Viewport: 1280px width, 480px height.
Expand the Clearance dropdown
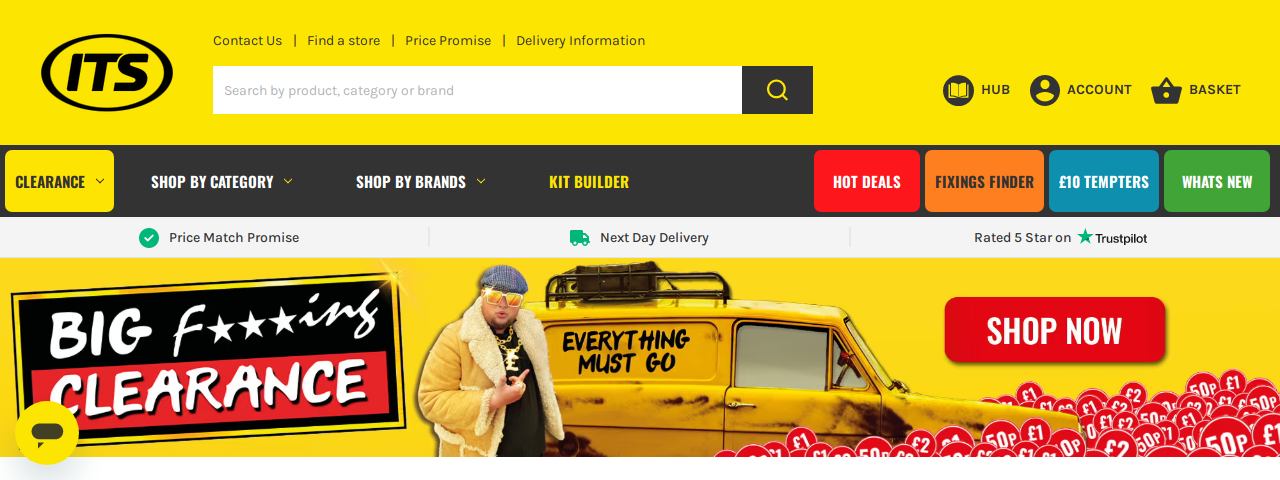pos(59,181)
